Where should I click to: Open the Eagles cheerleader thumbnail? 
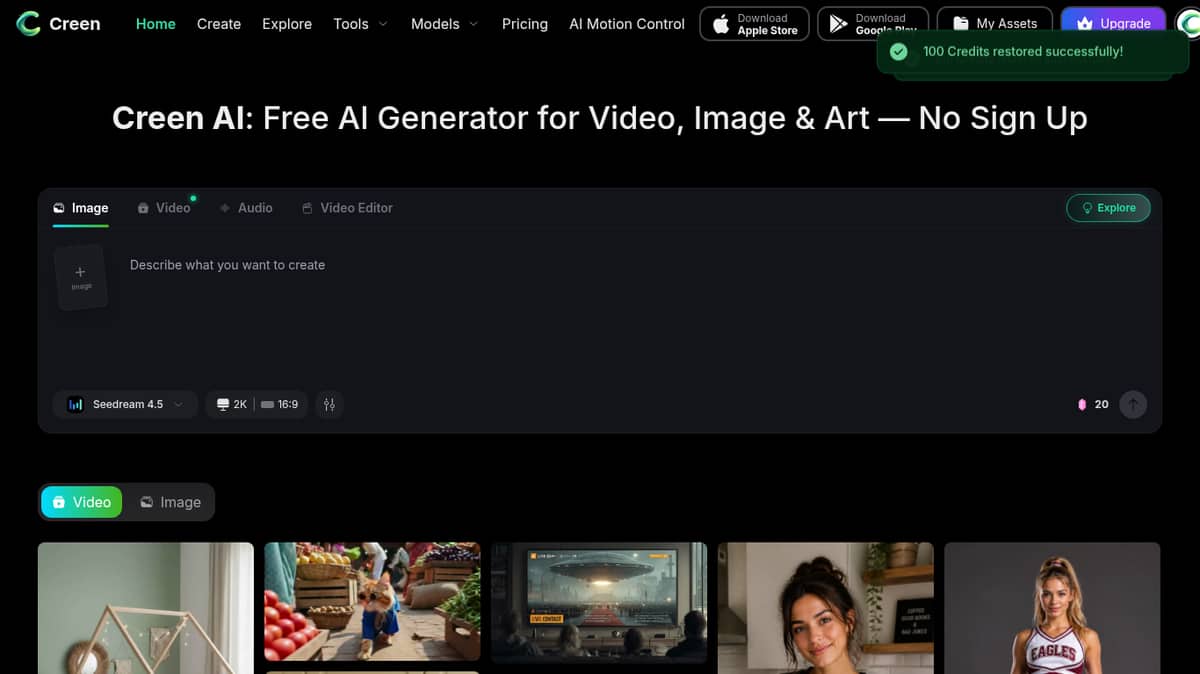[1052, 608]
